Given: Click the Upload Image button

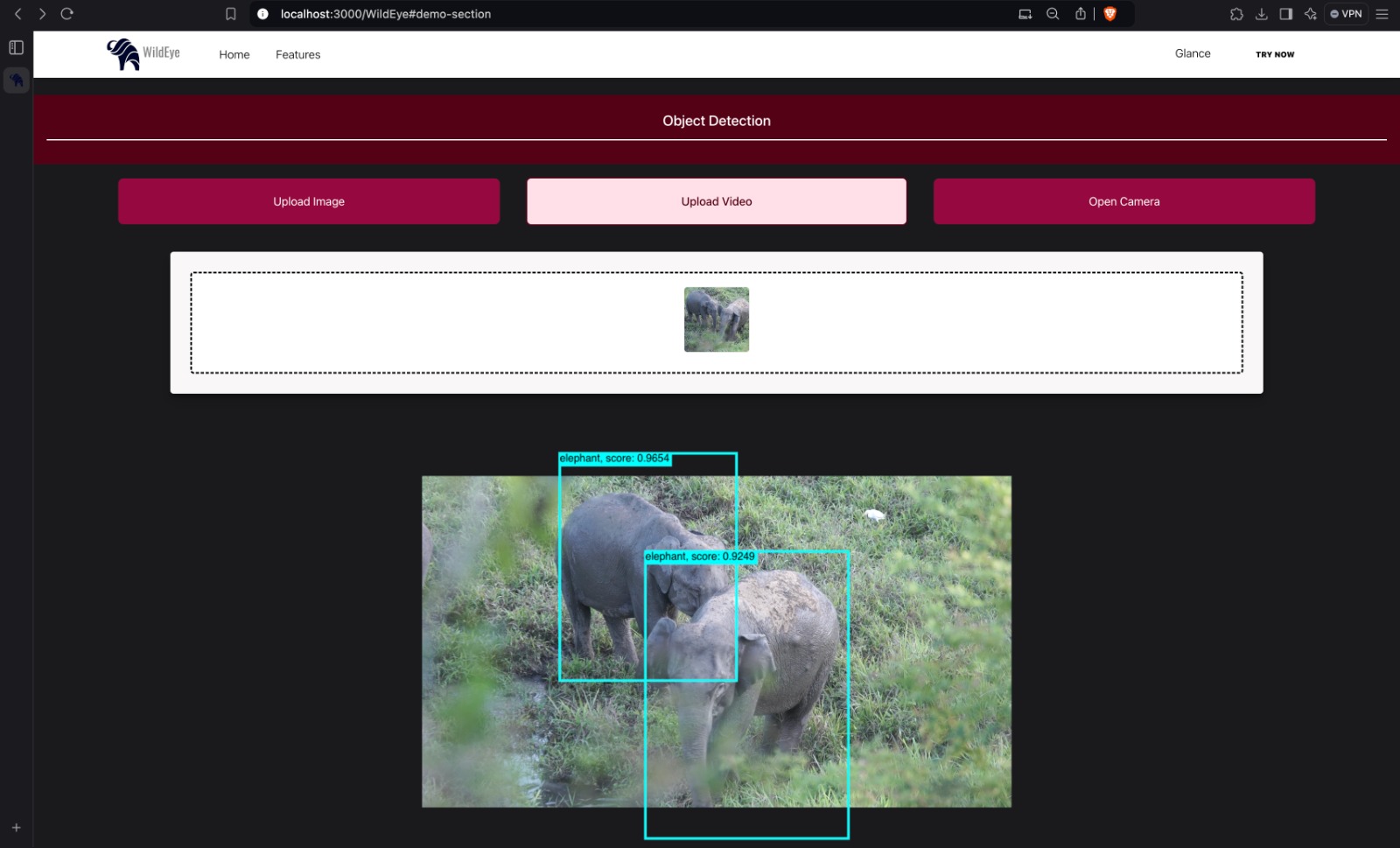Looking at the screenshot, I should pyautogui.click(x=309, y=201).
